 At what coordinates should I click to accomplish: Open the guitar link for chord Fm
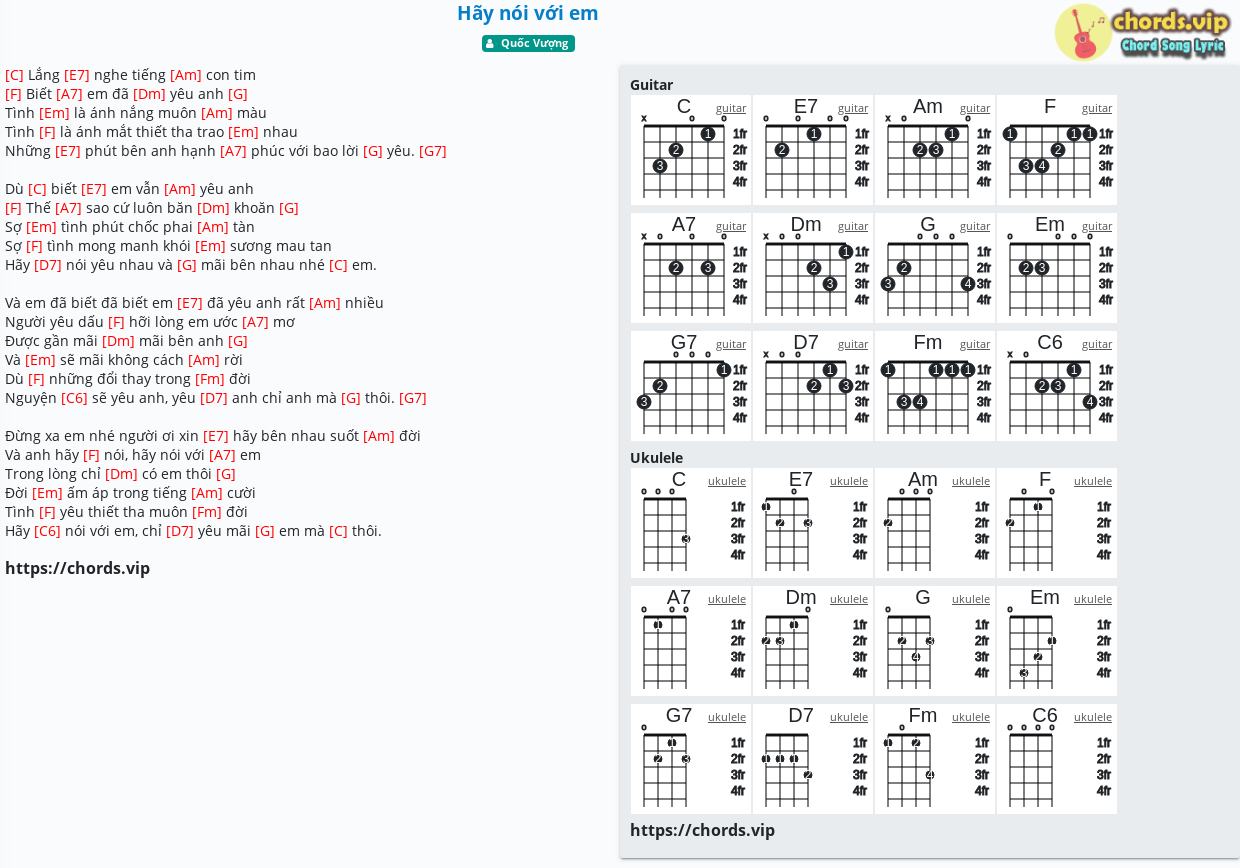click(975, 344)
